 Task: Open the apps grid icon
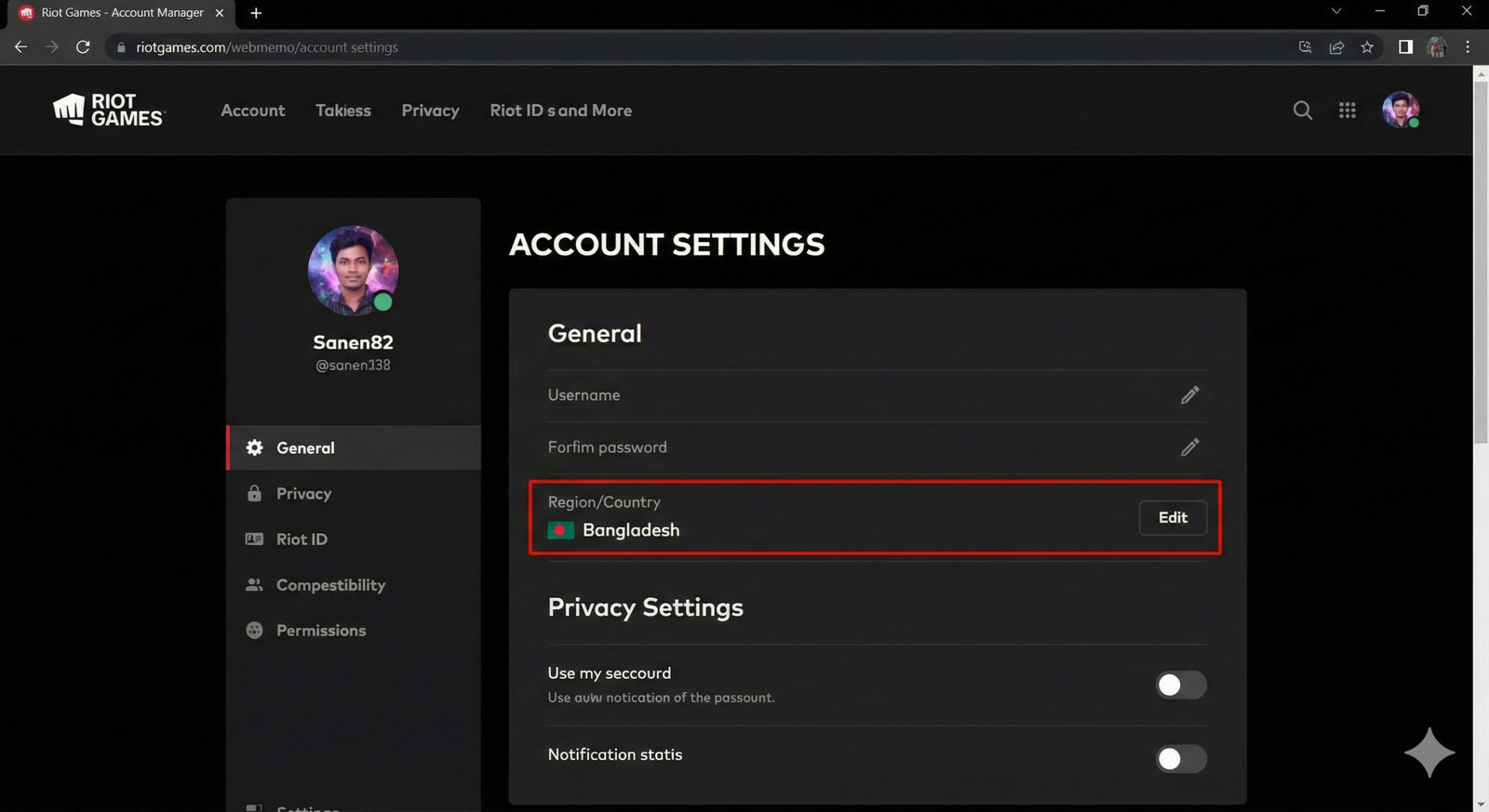point(1347,111)
